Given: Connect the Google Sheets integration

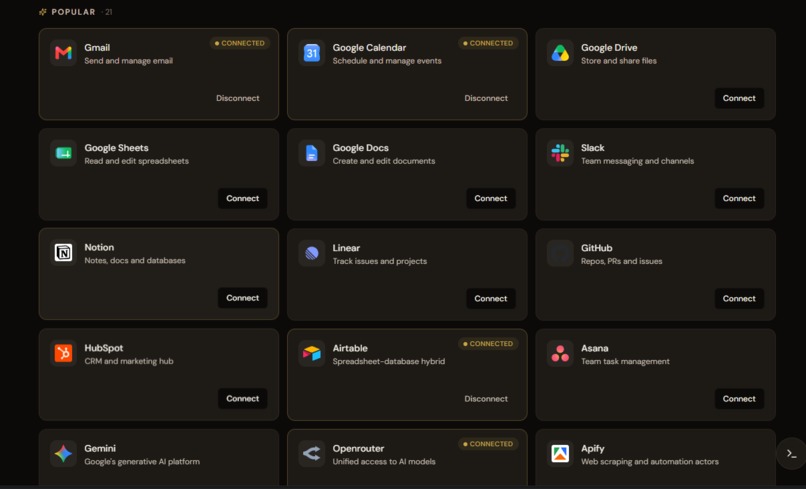Looking at the screenshot, I should click(243, 198).
